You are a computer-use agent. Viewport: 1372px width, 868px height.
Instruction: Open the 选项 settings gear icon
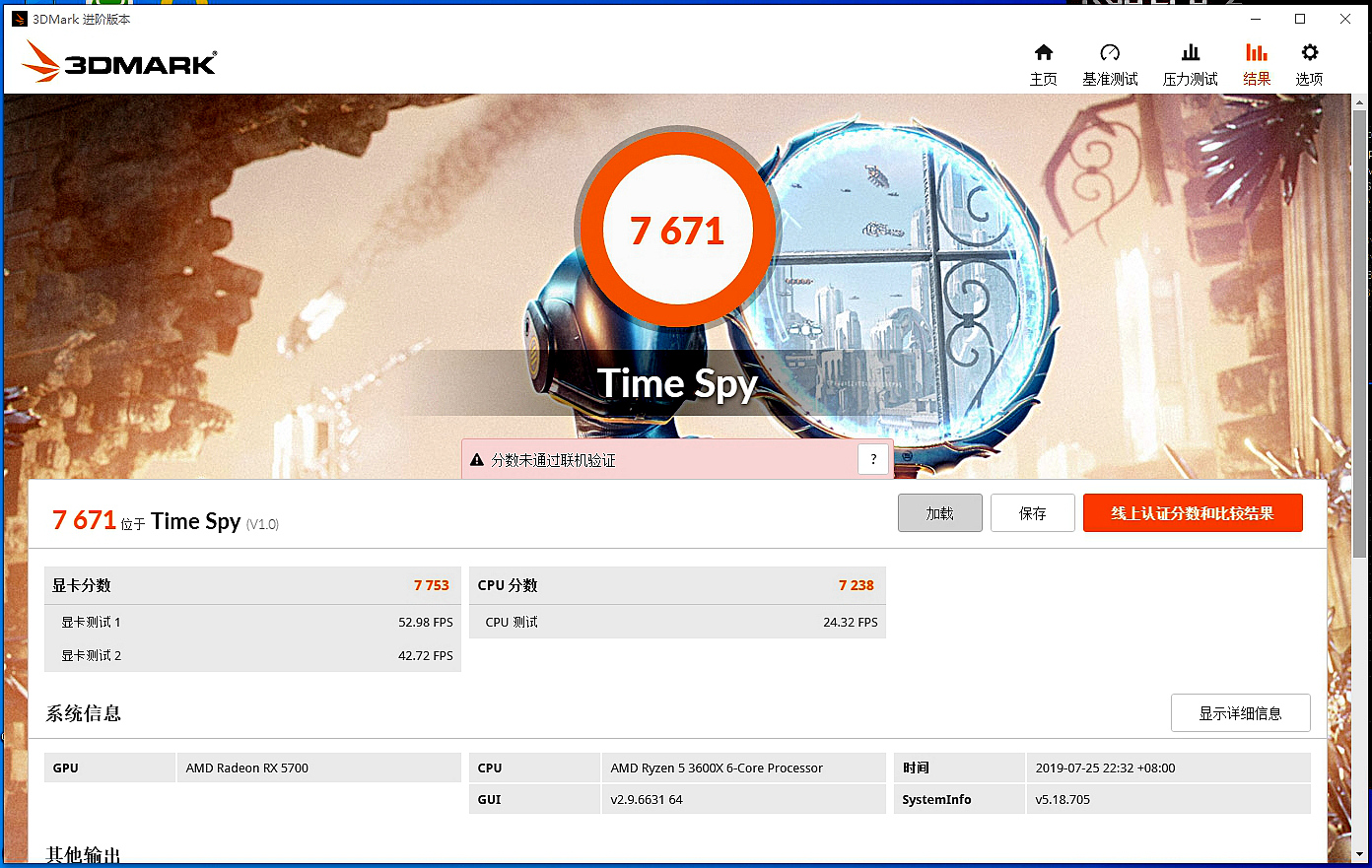coord(1309,62)
